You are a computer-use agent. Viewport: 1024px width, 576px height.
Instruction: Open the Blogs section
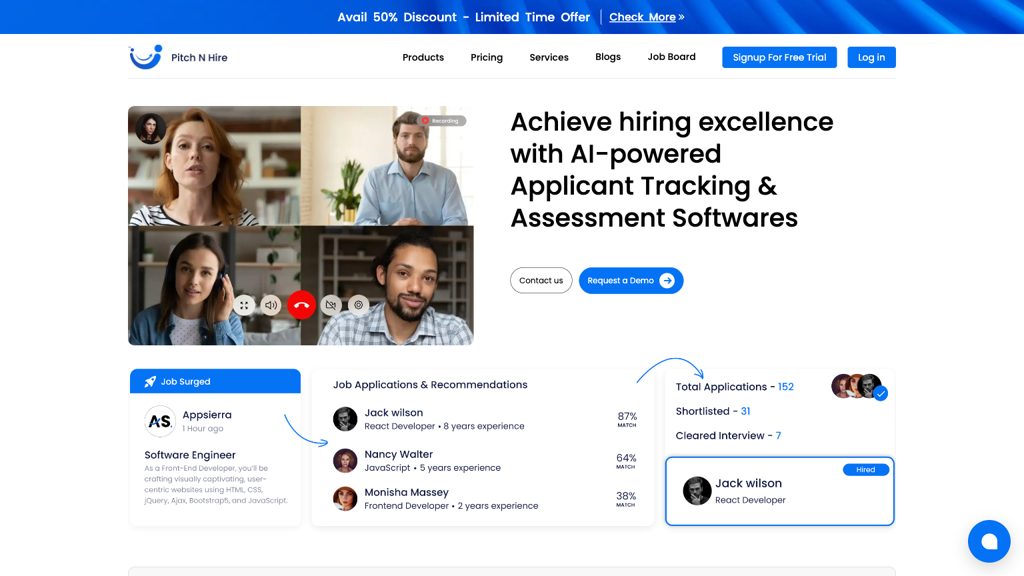608,57
